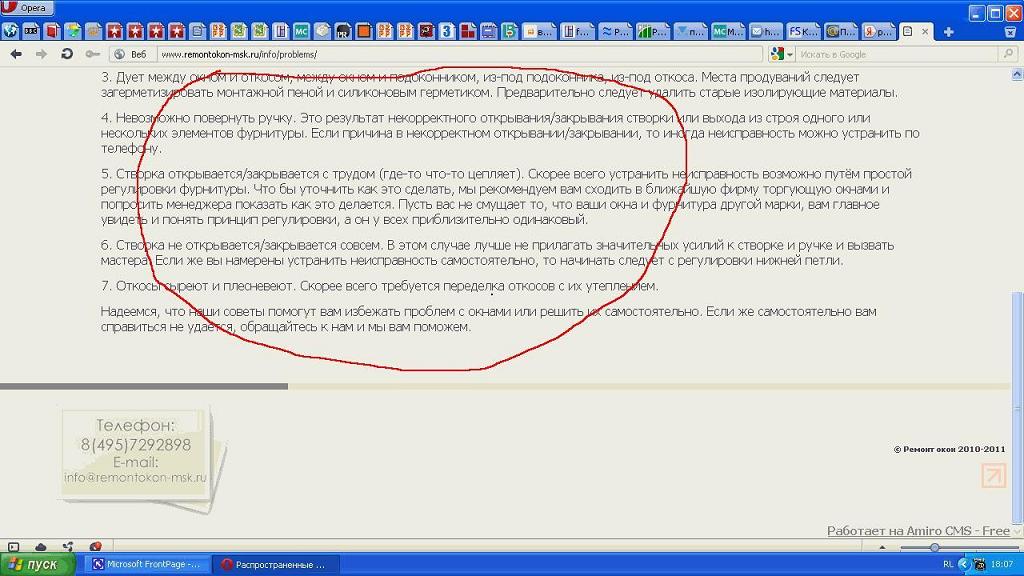Click the Ремонт окон 2010-2011 copyright text
This screenshot has width=1024, height=576.
click(949, 449)
